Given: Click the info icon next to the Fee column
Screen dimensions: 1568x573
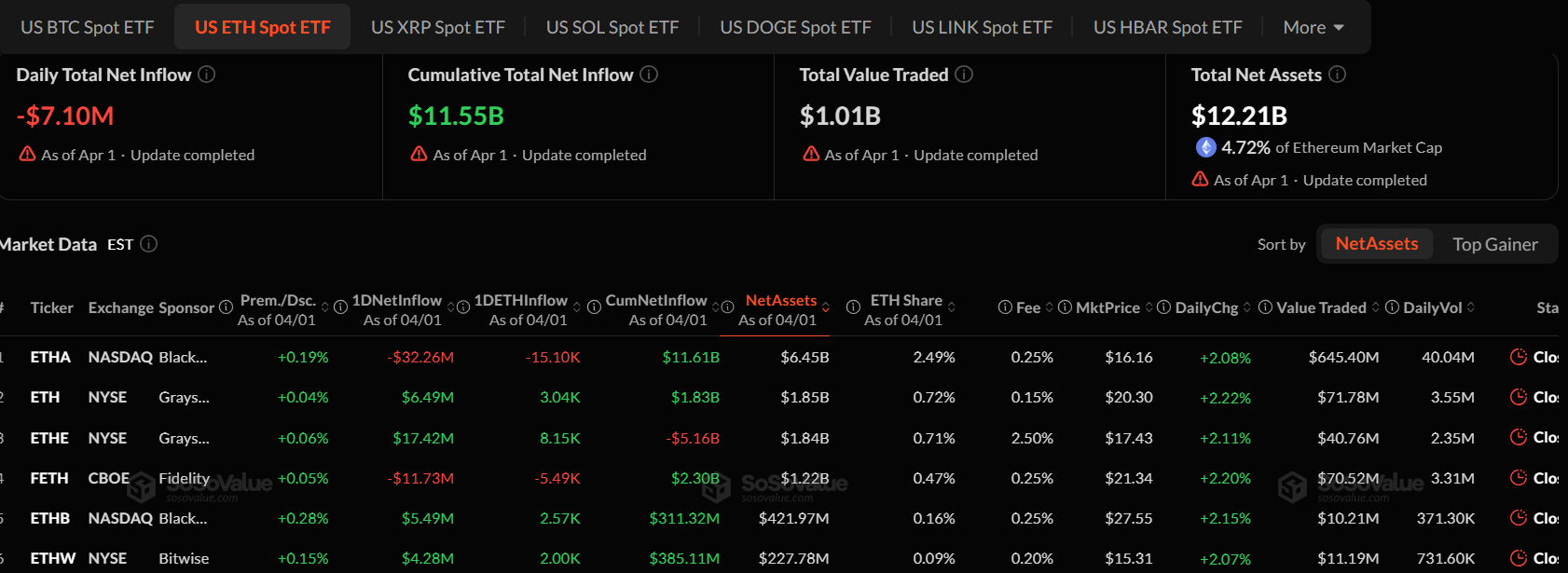Looking at the screenshot, I should point(1006,307).
